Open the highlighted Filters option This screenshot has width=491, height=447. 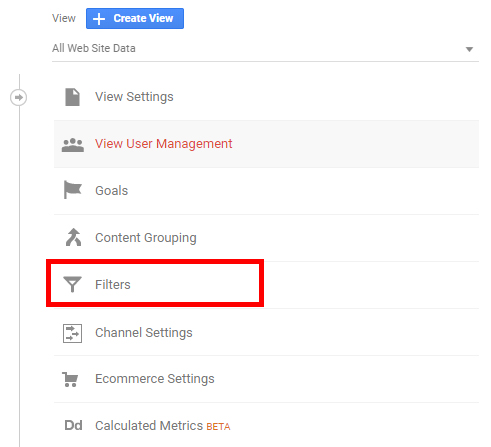(155, 283)
